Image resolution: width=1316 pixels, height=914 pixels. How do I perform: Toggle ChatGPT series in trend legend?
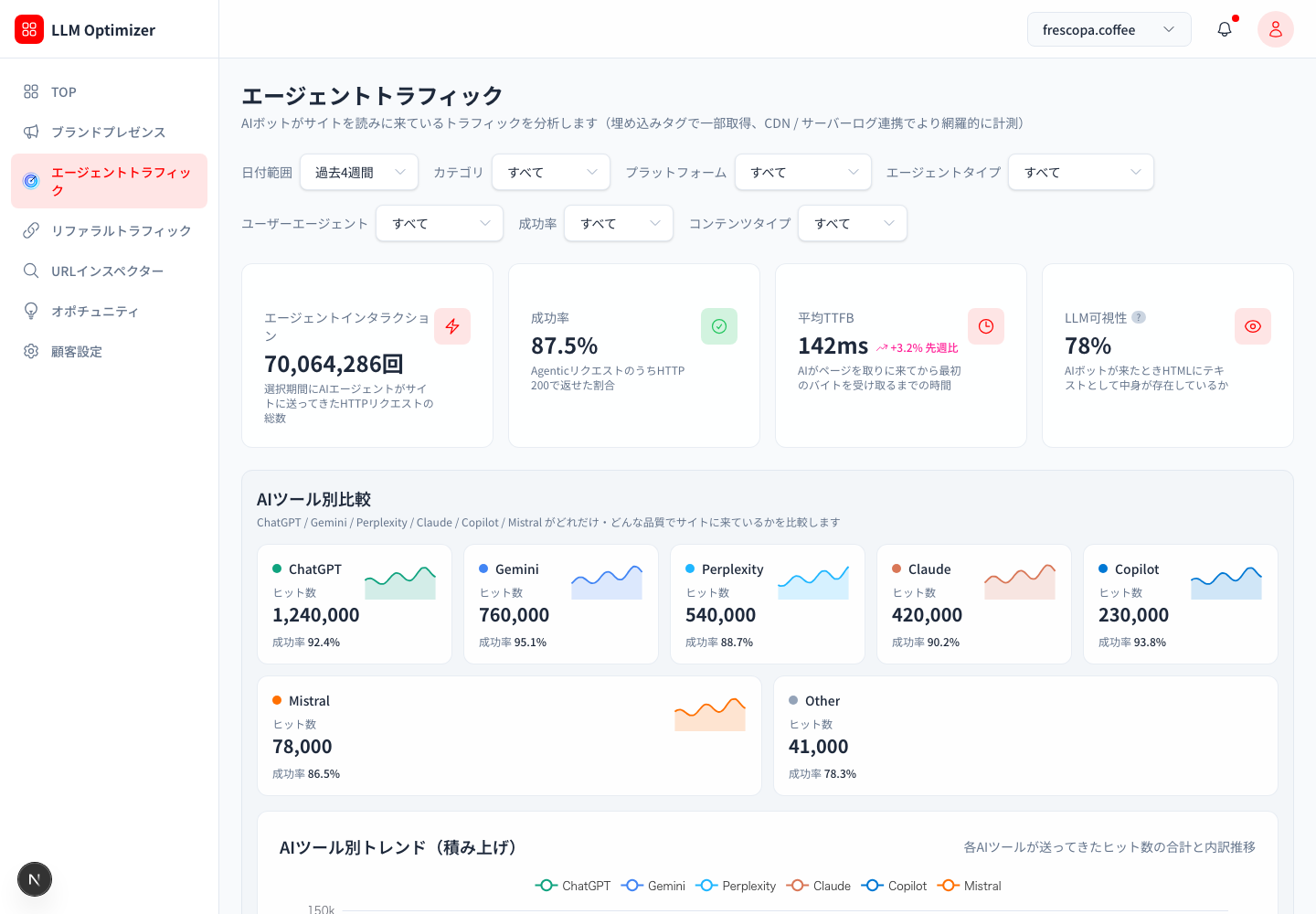coord(573,886)
